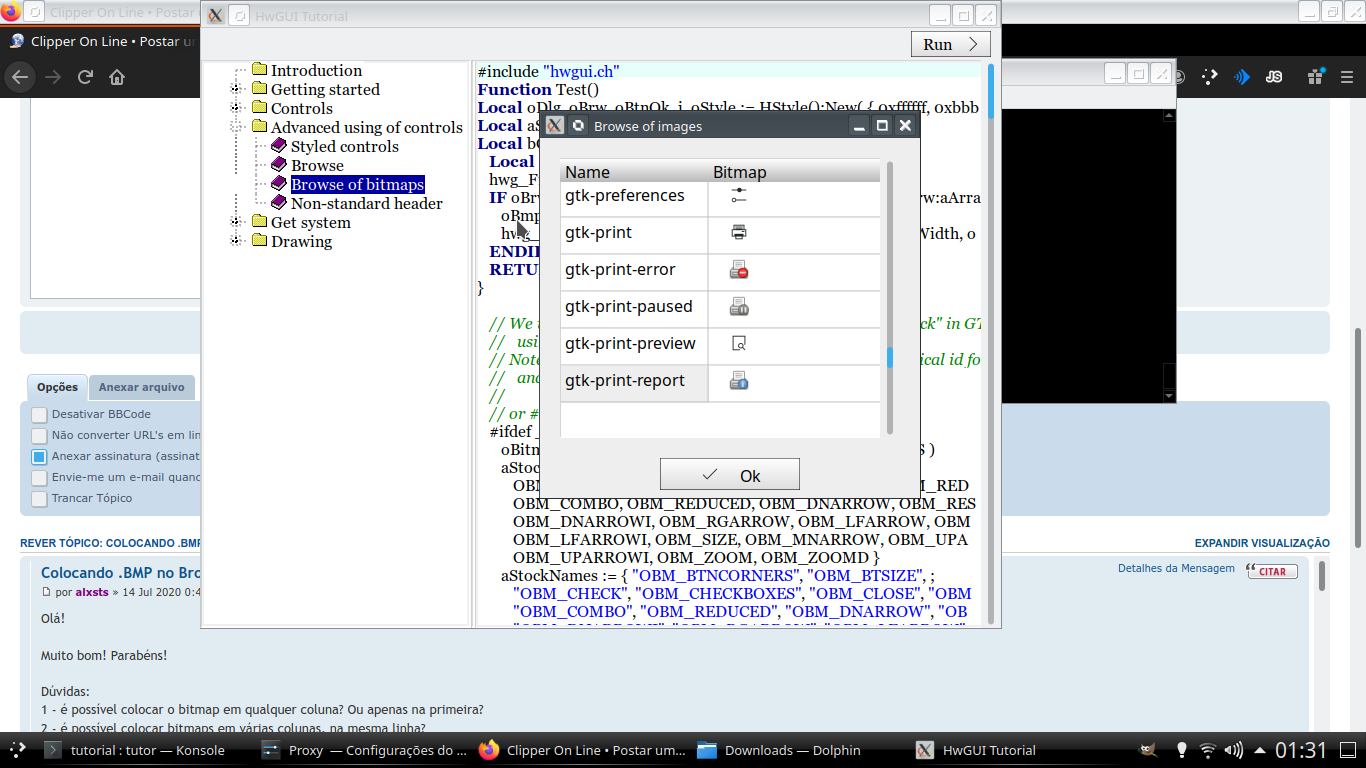This screenshot has width=1366, height=768.
Task: Click the gtk-print printer icon
Action: coord(739,233)
